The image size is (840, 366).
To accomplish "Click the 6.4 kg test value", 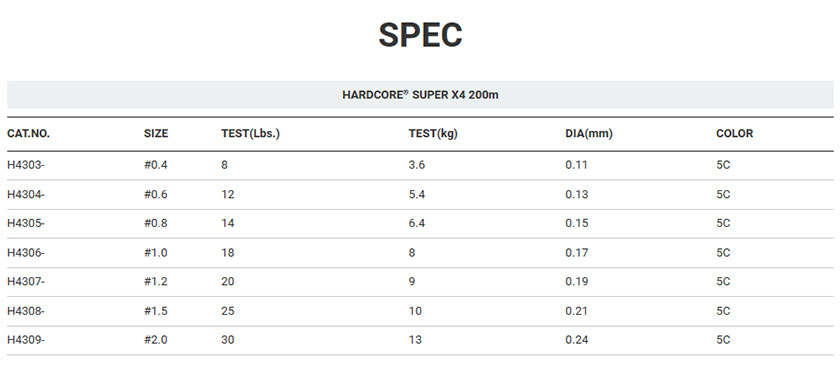I will [x=417, y=223].
